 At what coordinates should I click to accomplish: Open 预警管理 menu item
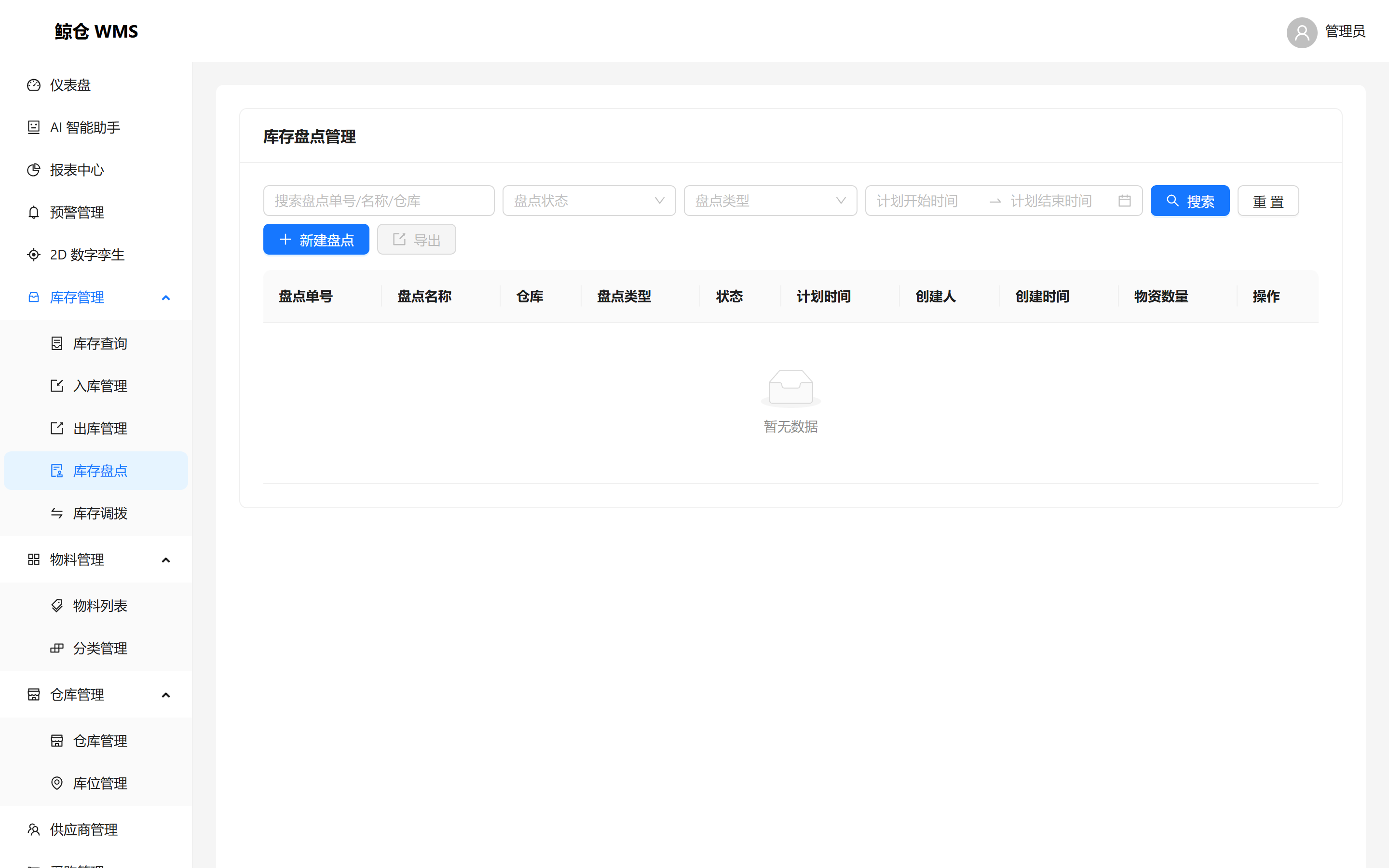pyautogui.click(x=96, y=212)
